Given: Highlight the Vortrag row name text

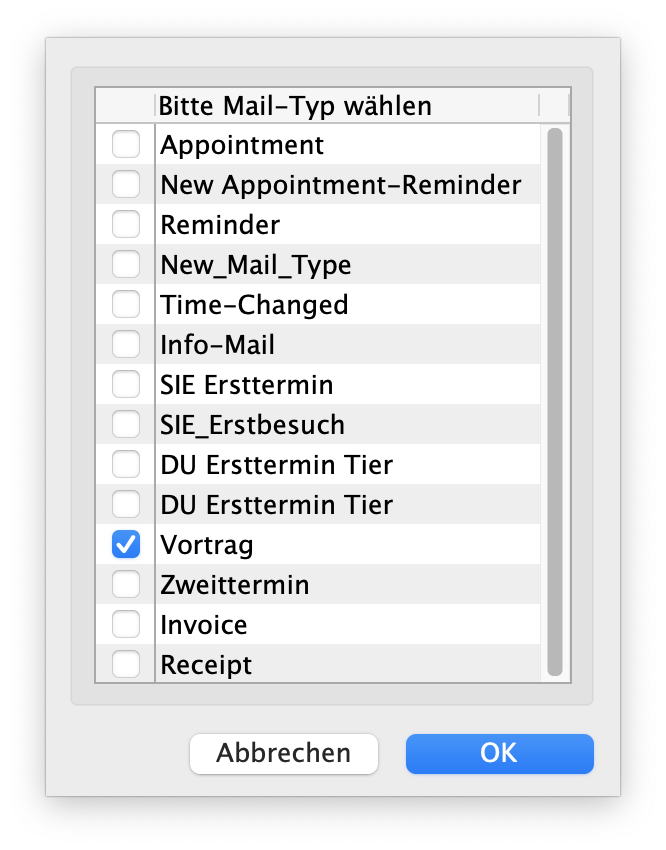Looking at the screenshot, I should point(207,545).
